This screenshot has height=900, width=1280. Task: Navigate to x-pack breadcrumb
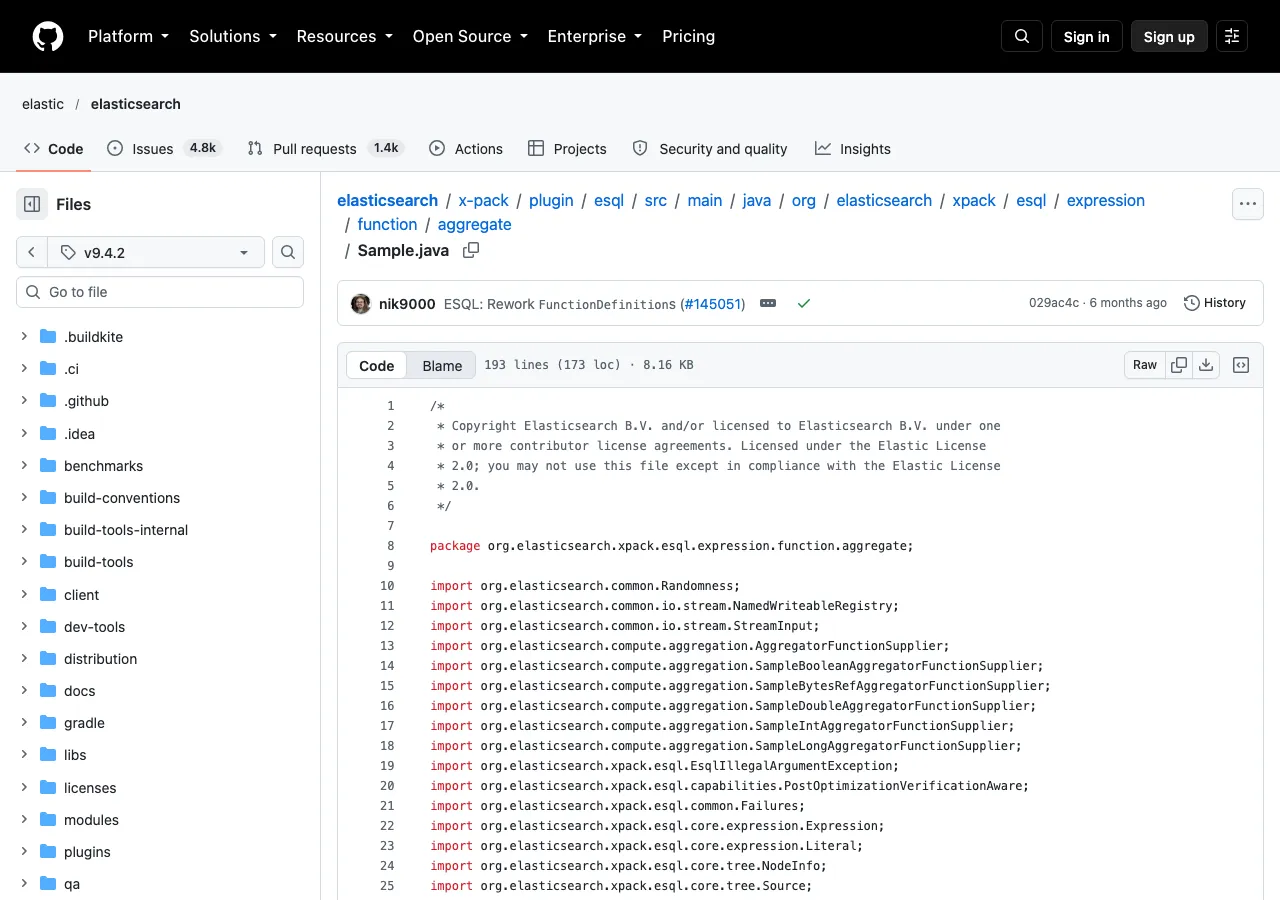(x=484, y=200)
